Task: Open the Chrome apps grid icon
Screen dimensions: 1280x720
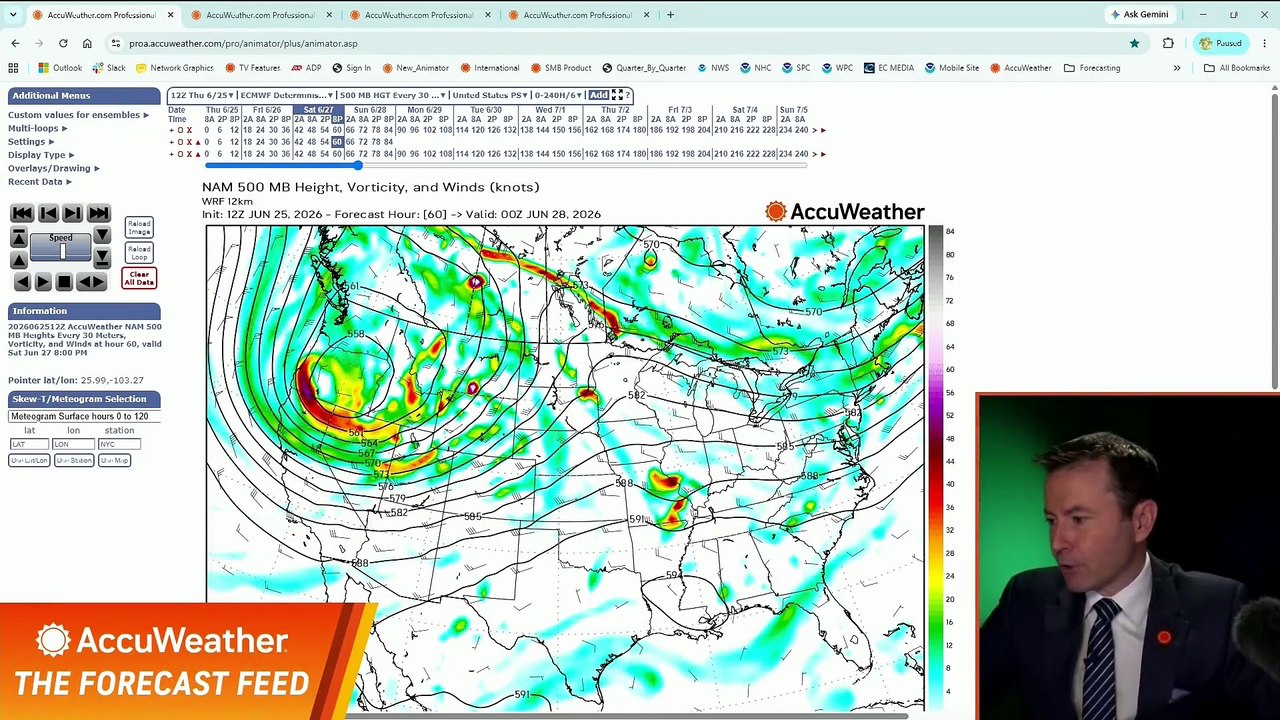Action: (x=13, y=68)
